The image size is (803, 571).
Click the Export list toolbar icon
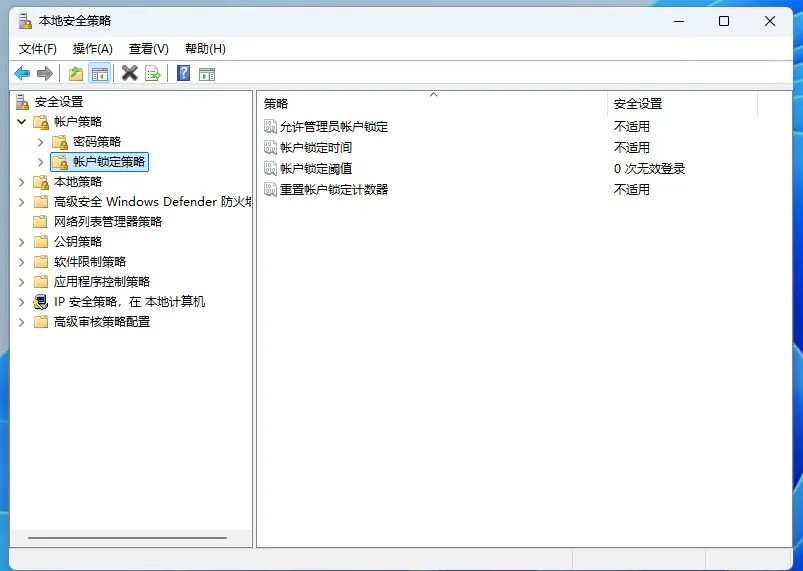pos(153,73)
